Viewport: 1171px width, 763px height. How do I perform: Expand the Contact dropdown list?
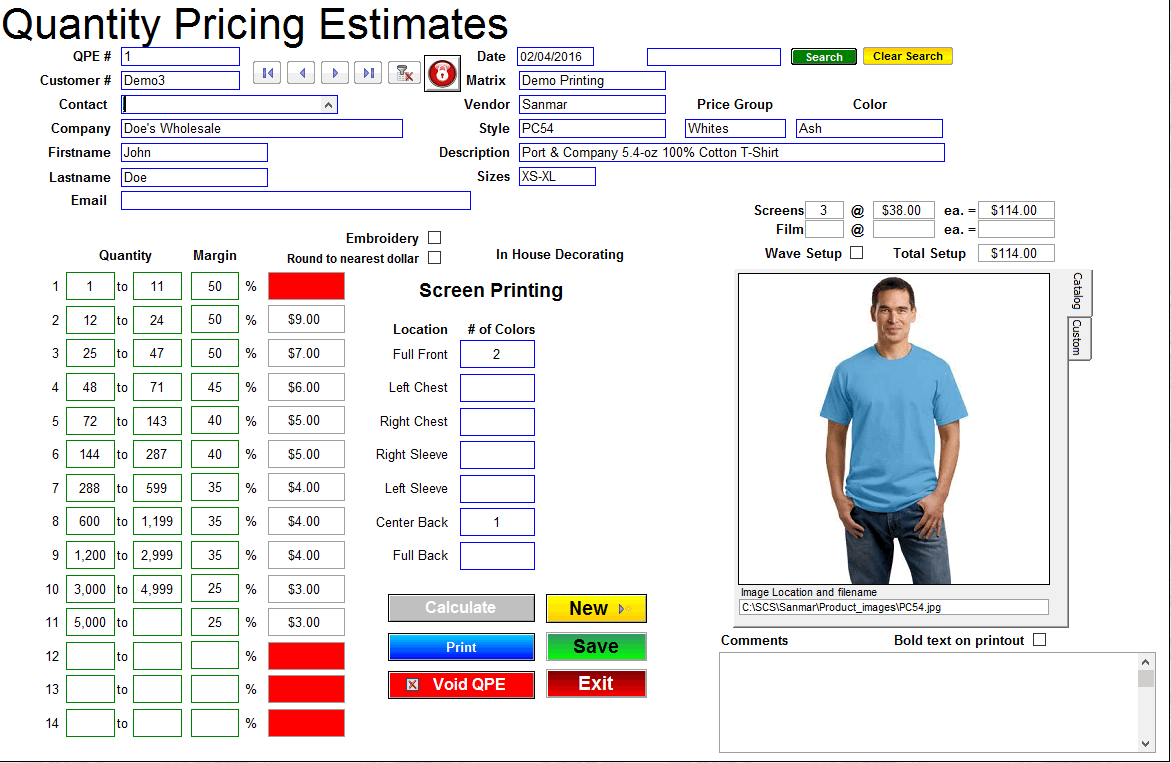pos(328,104)
